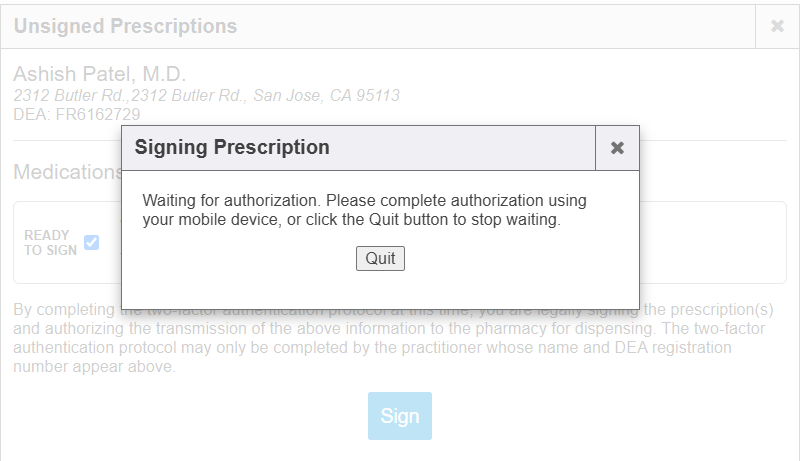Close the Unsigned Prescriptions panel

point(777,26)
